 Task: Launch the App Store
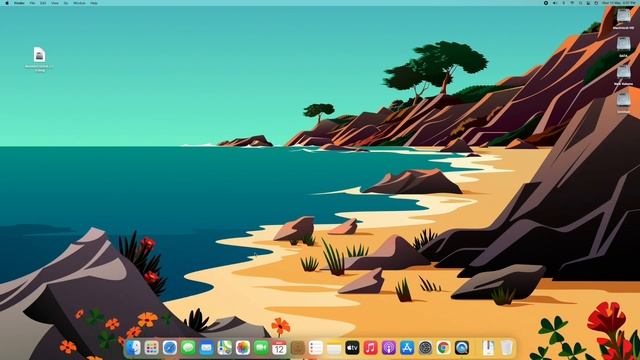pyautogui.click(x=407, y=348)
